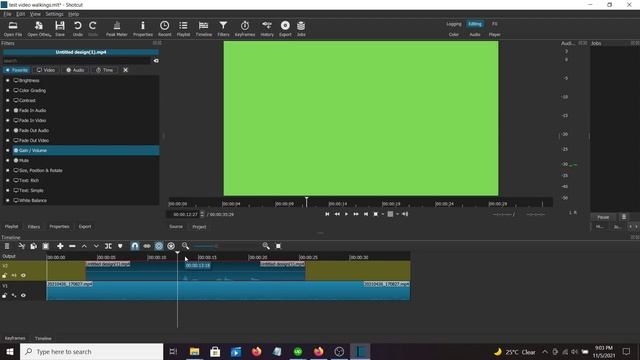Toggle Ripple mode on timeline toolbar

[159, 246]
